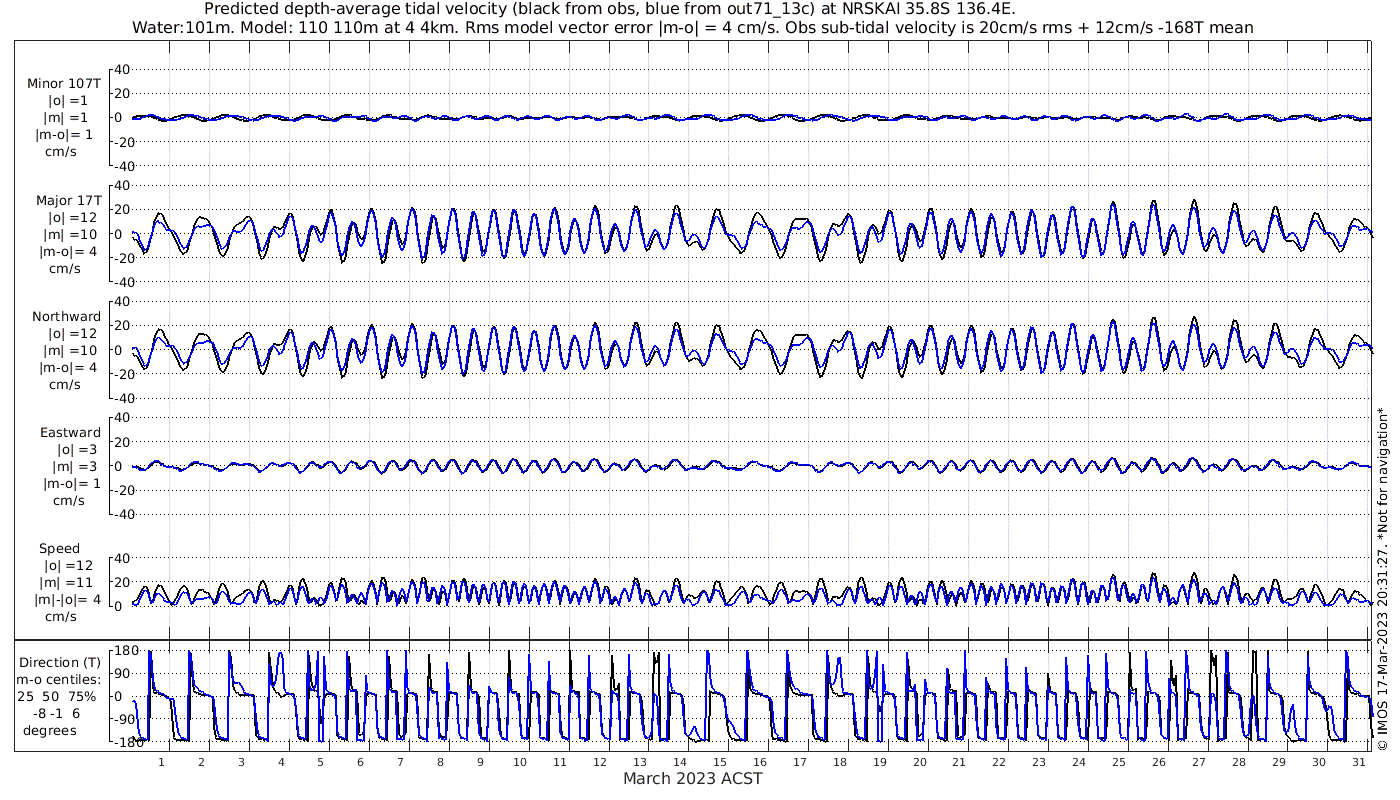Click the 'Minor 107T' panel label
This screenshot has height=800, width=1400.
(x=64, y=84)
